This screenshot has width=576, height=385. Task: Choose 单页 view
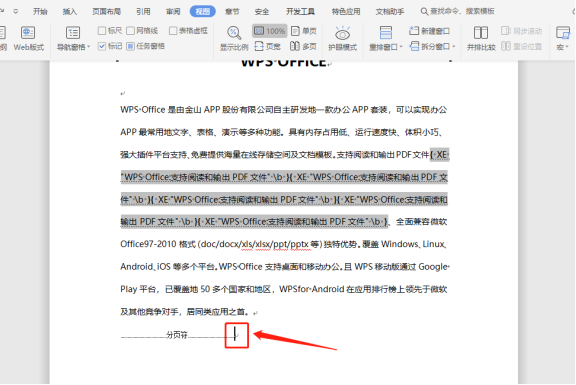point(303,31)
